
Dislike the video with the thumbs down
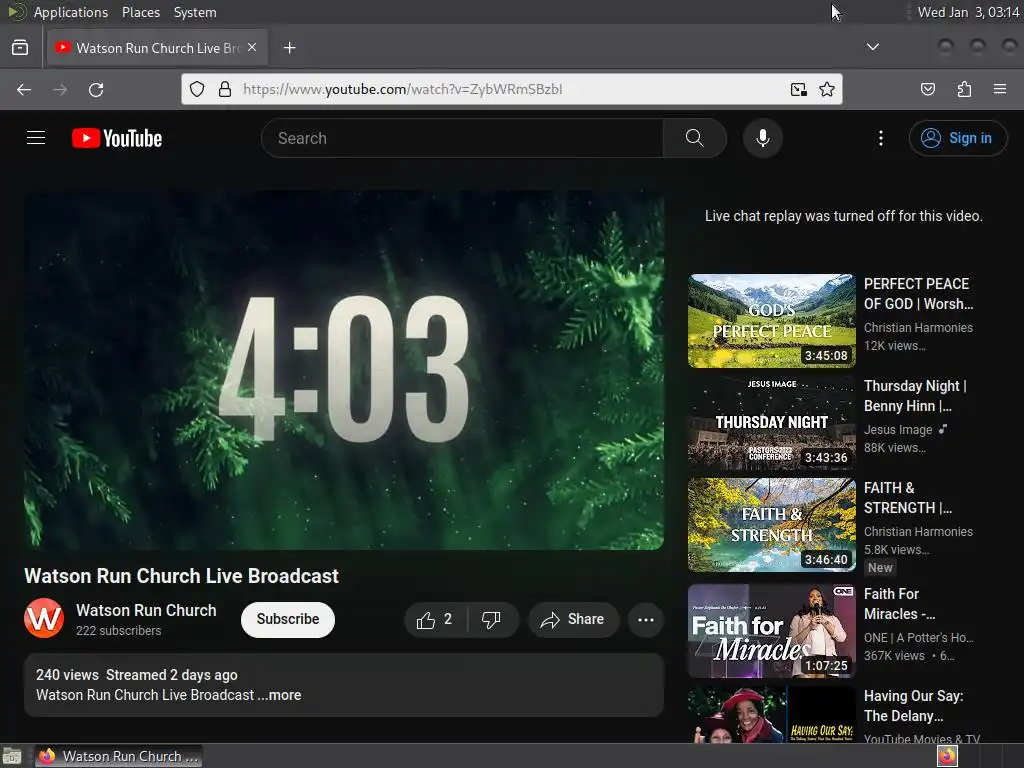492,620
